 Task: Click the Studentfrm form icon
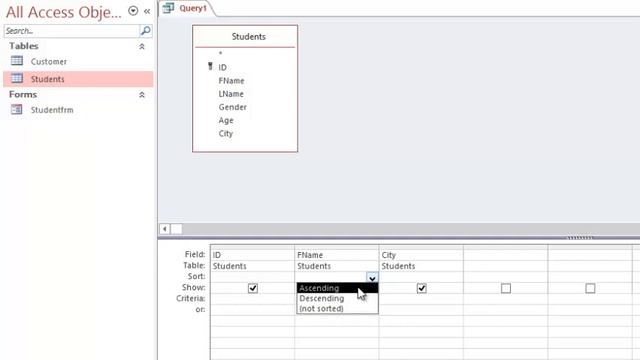(x=17, y=109)
